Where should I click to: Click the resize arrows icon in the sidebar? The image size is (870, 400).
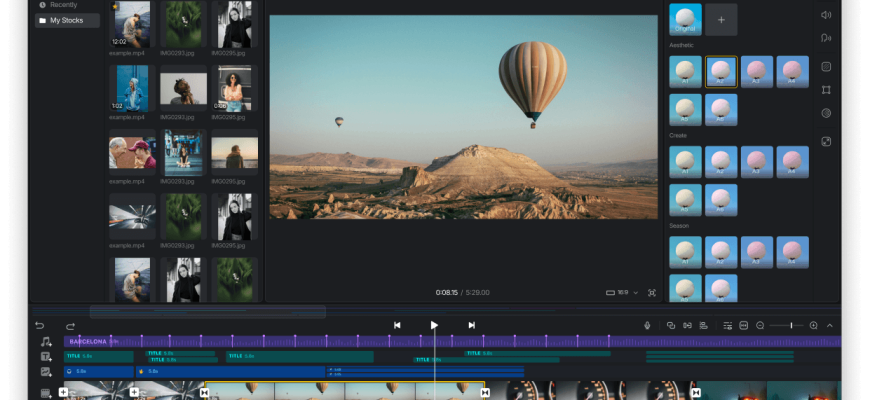(x=826, y=142)
